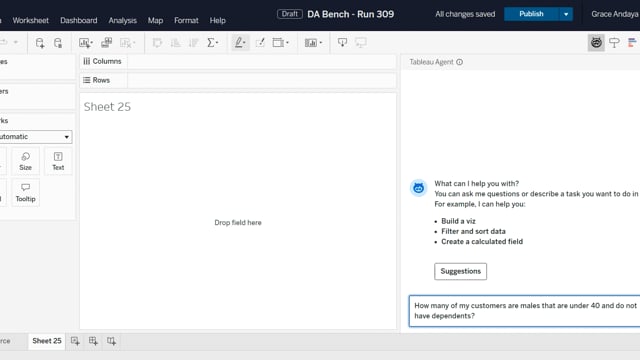This screenshot has width=640, height=360.
Task: Click the Draft badge
Action: click(x=290, y=14)
